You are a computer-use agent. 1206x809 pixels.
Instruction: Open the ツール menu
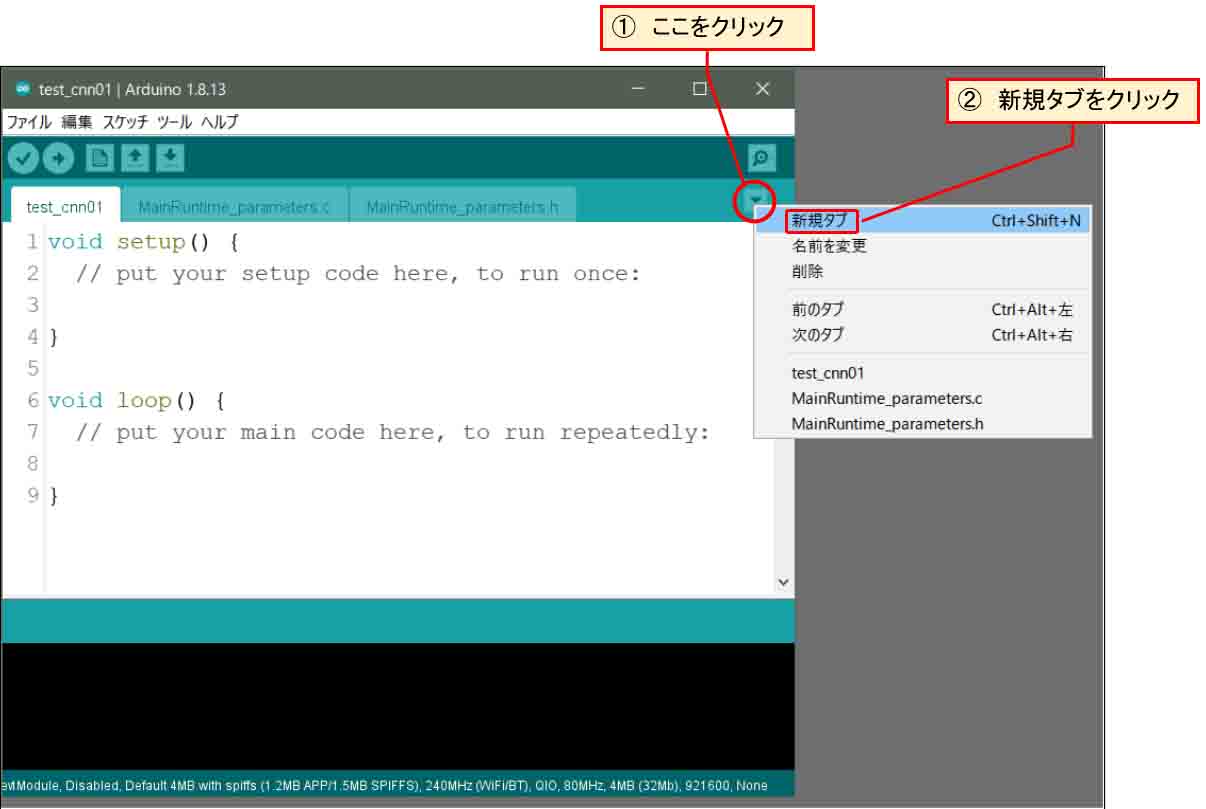(174, 122)
